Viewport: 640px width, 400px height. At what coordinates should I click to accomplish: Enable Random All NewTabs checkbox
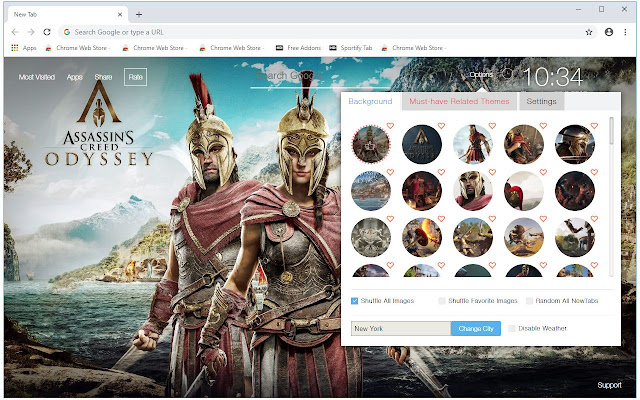pos(529,301)
